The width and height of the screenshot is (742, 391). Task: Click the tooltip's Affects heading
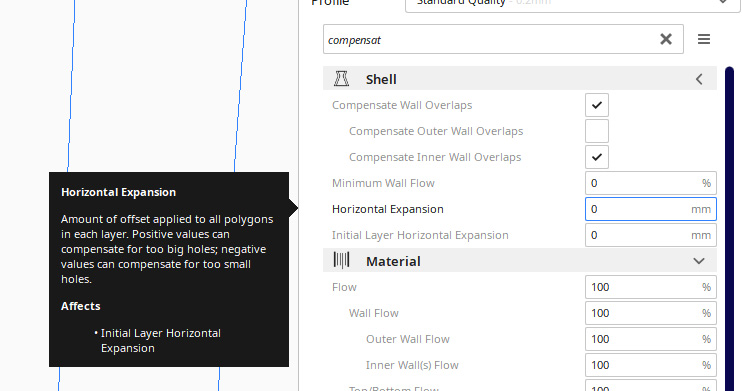tap(80, 306)
